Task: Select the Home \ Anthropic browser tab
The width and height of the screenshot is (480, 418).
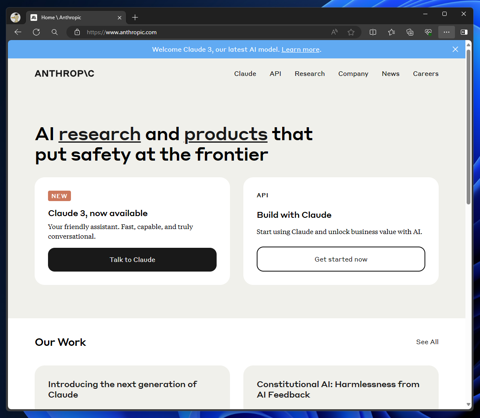Action: pos(76,17)
